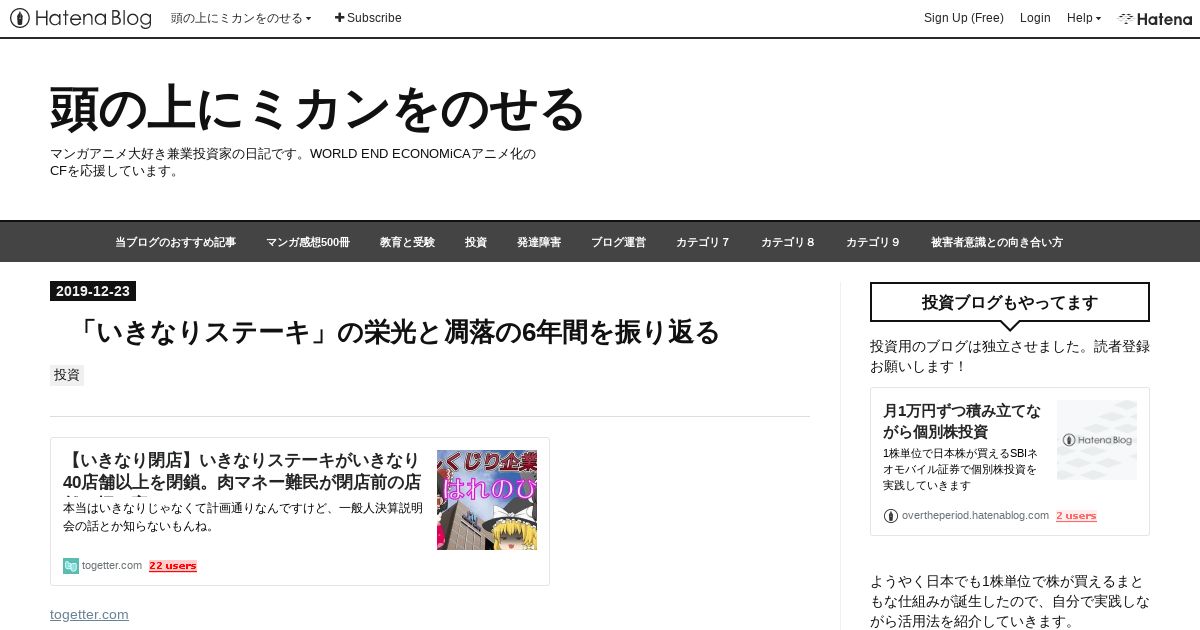Click the Hatena Blog logo
Screen dimensions: 1200x630
(81, 18)
